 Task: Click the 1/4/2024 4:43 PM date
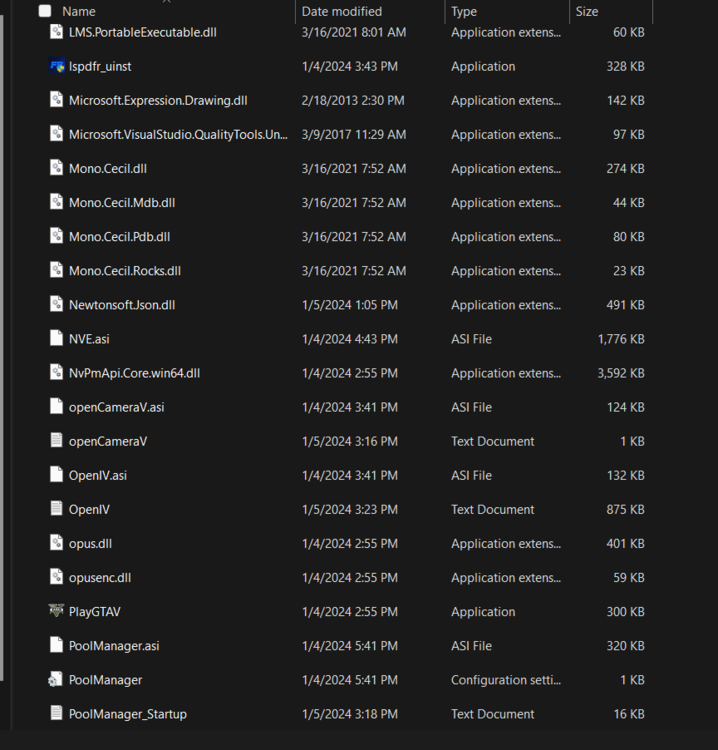[350, 339]
